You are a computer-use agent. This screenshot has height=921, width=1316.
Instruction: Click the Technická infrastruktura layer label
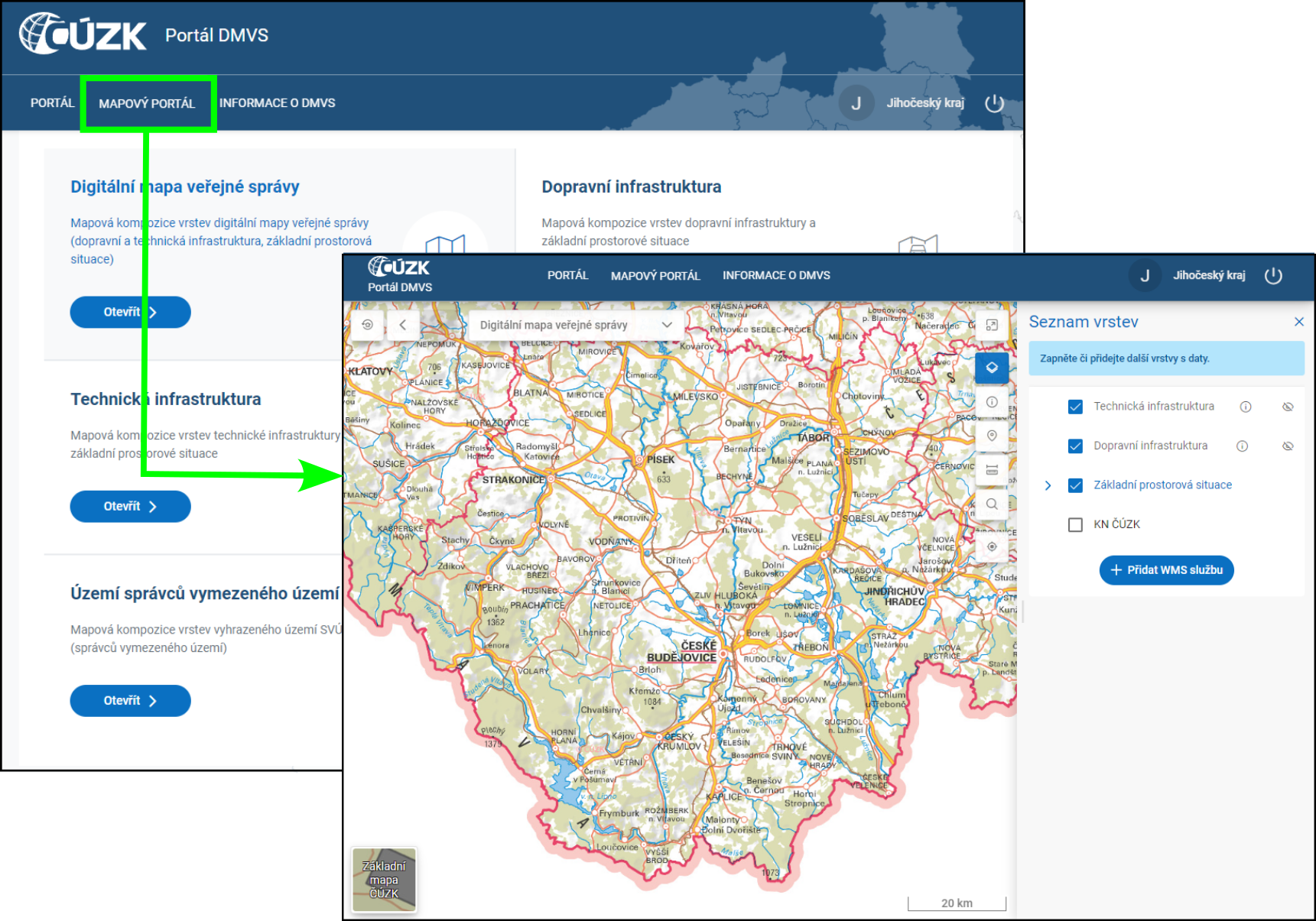tap(1153, 407)
